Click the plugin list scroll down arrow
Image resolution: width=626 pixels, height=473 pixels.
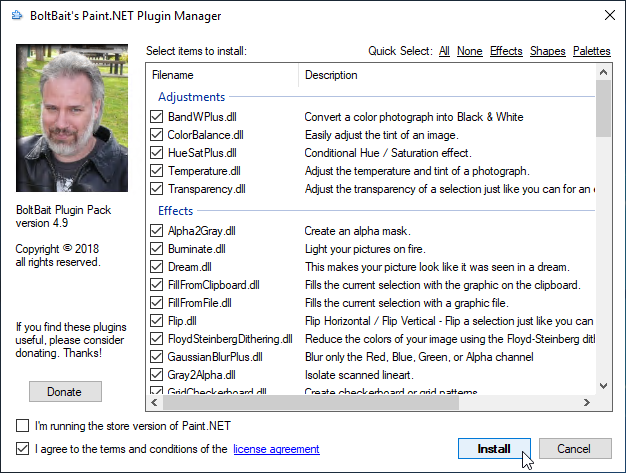(603, 384)
